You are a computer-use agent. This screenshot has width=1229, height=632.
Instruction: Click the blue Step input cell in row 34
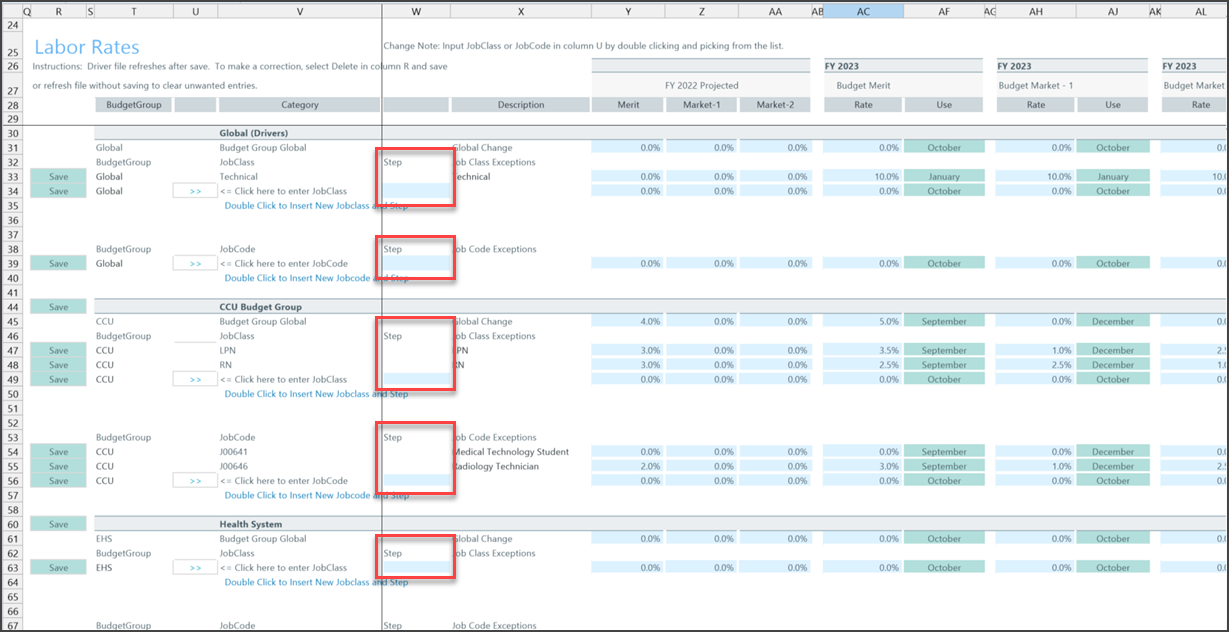pyautogui.click(x=416, y=191)
